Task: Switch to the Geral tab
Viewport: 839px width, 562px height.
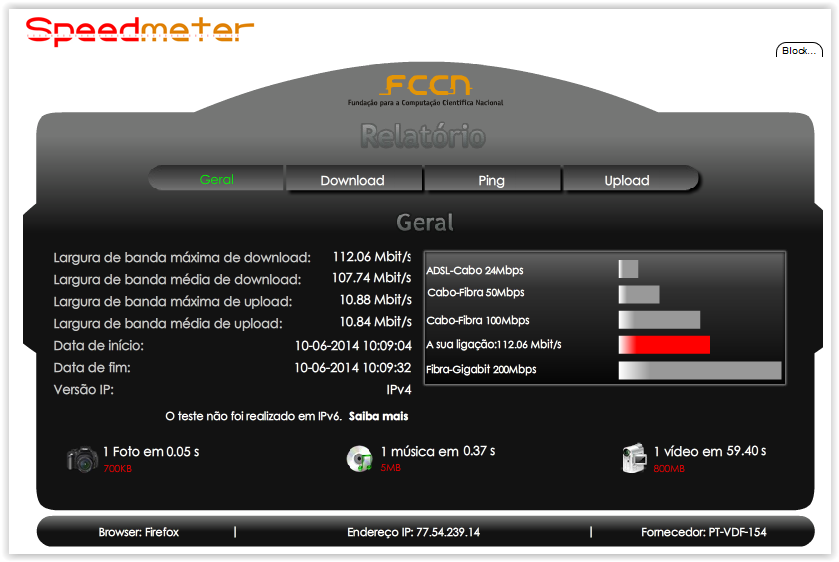Action: (217, 179)
